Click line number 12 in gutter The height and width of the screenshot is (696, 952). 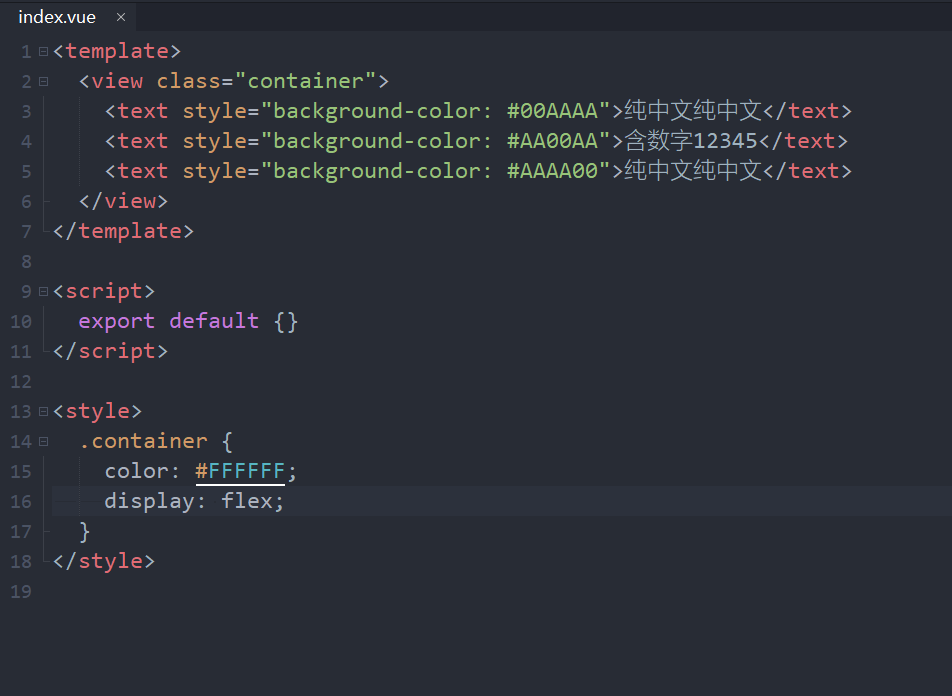[x=21, y=382]
